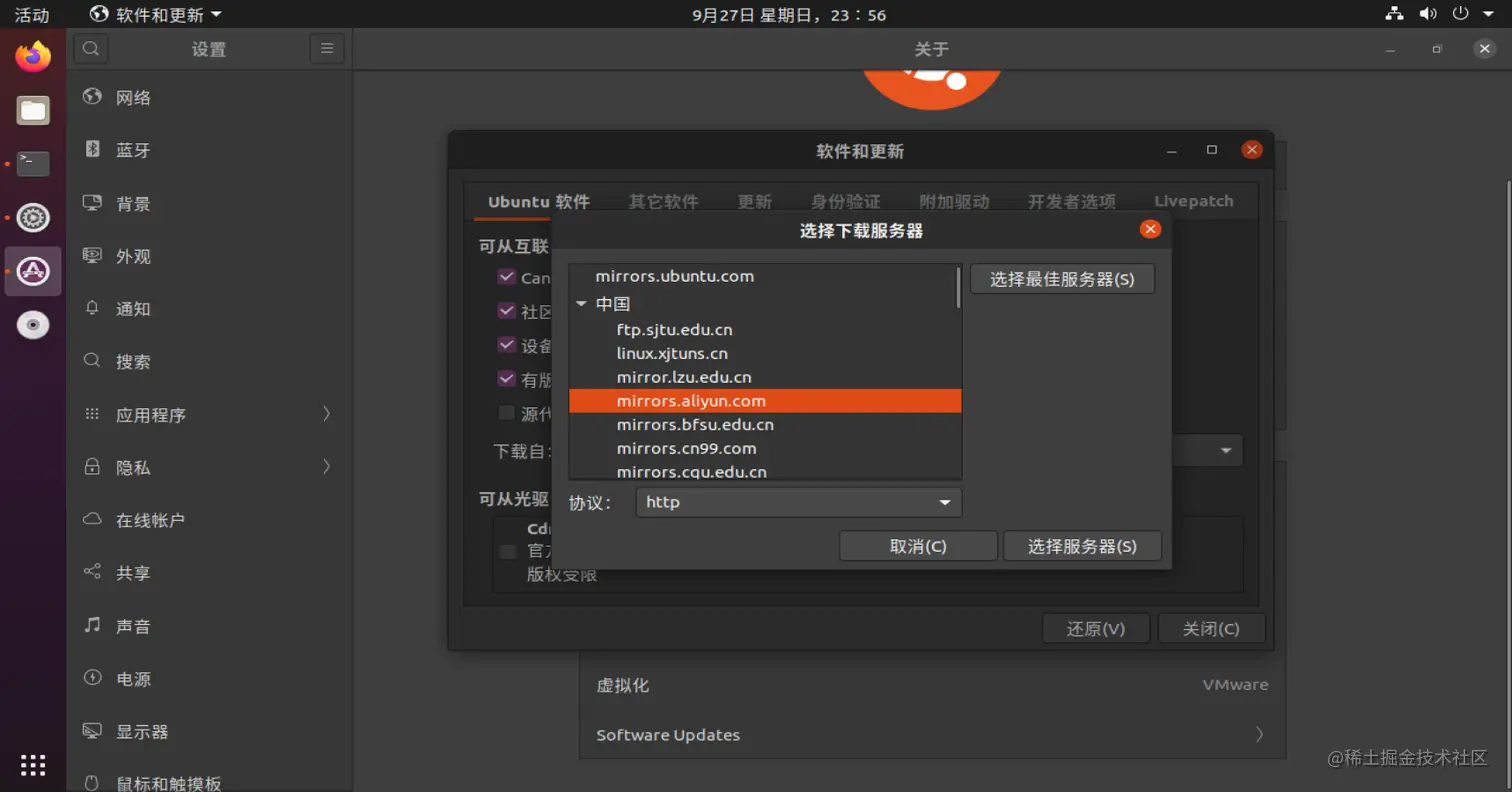Screen dimensions: 1512x792
Task: Click the 还原(V) button in 软件和更新
Action: pos(1096,628)
